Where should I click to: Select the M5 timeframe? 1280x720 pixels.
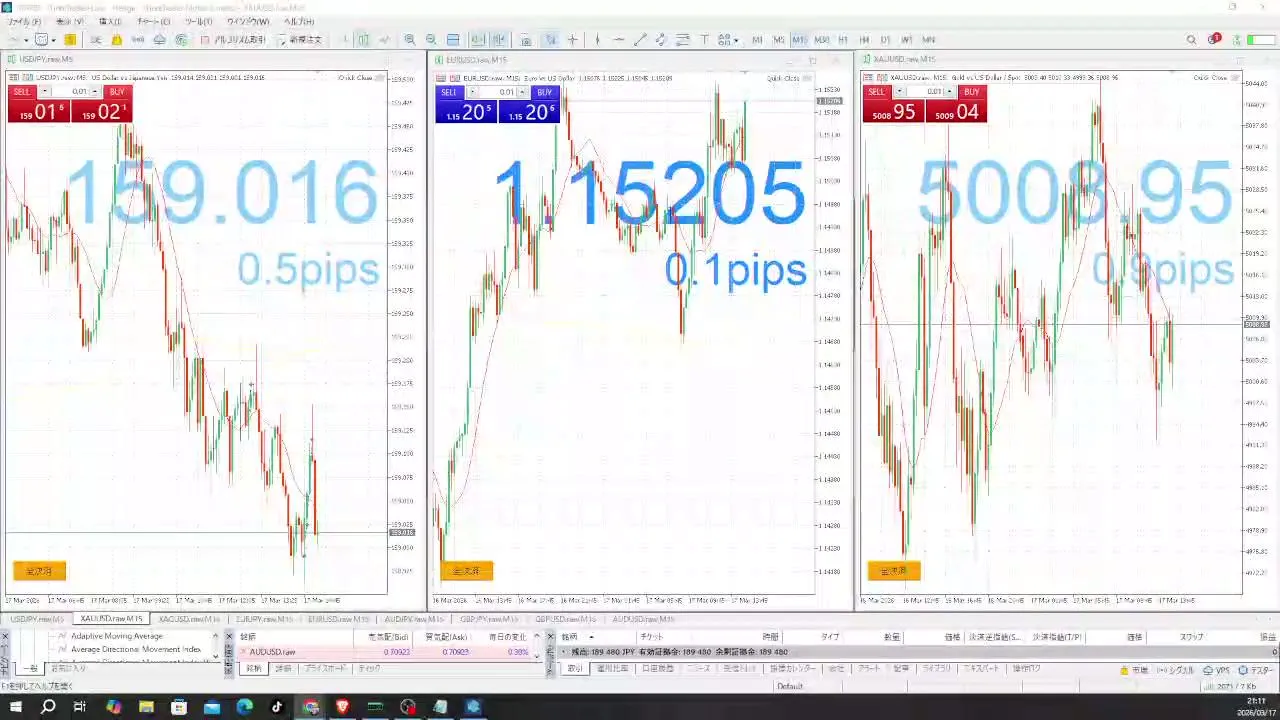tap(778, 40)
